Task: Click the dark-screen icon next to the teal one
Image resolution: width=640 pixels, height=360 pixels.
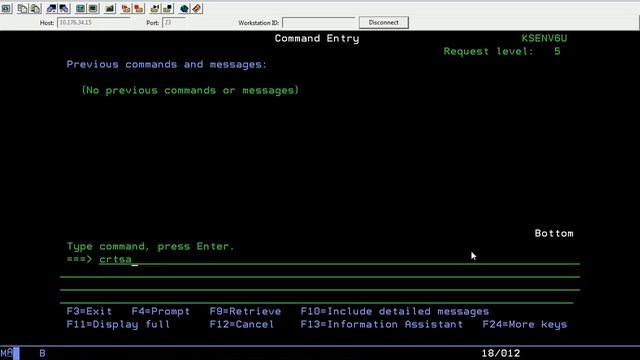Action: click(x=93, y=9)
